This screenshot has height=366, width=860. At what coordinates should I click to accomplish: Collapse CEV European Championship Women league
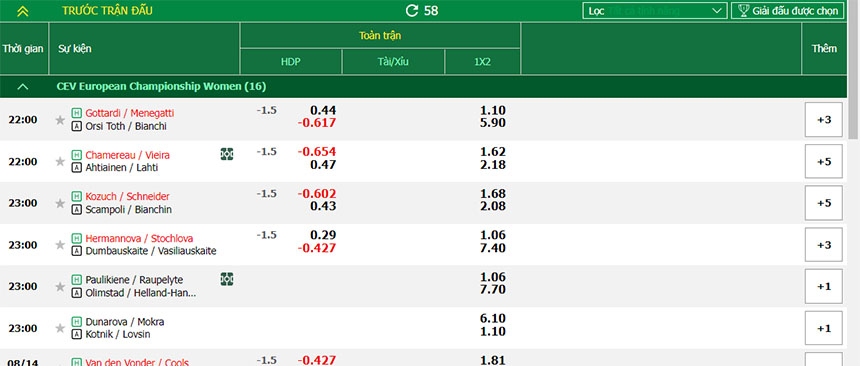pos(22,87)
